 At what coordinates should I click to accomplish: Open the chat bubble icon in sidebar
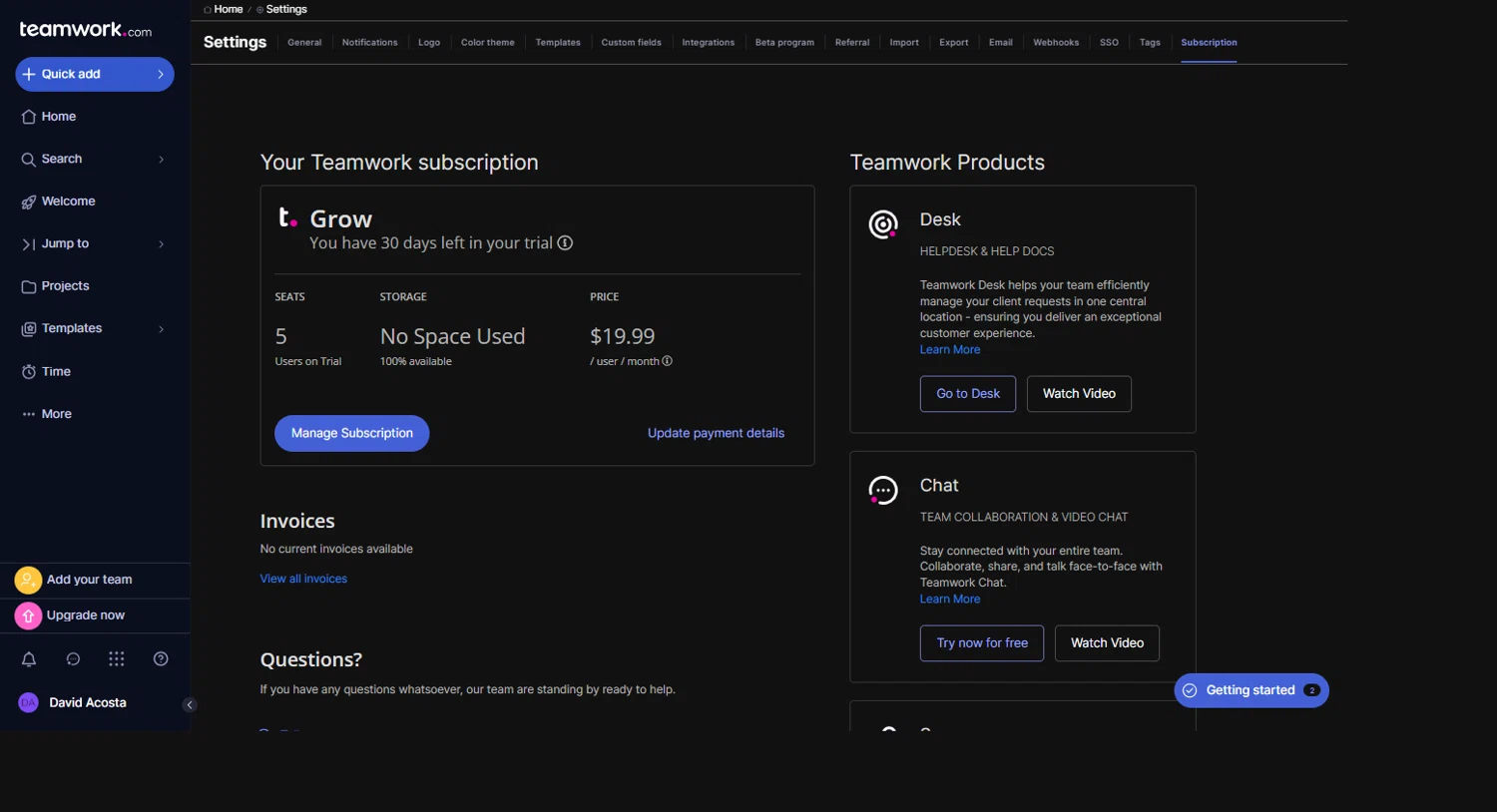click(x=73, y=659)
